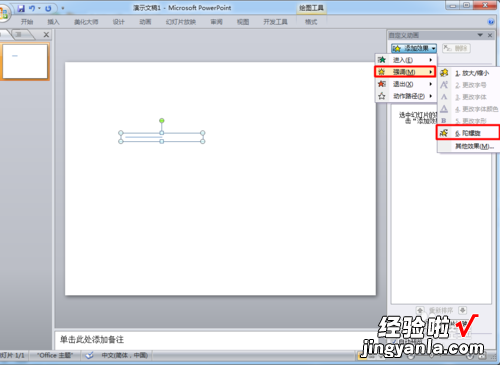Customize the quick access toolbar dropdown
Viewport: 500px width, 365px height.
pos(63,8)
